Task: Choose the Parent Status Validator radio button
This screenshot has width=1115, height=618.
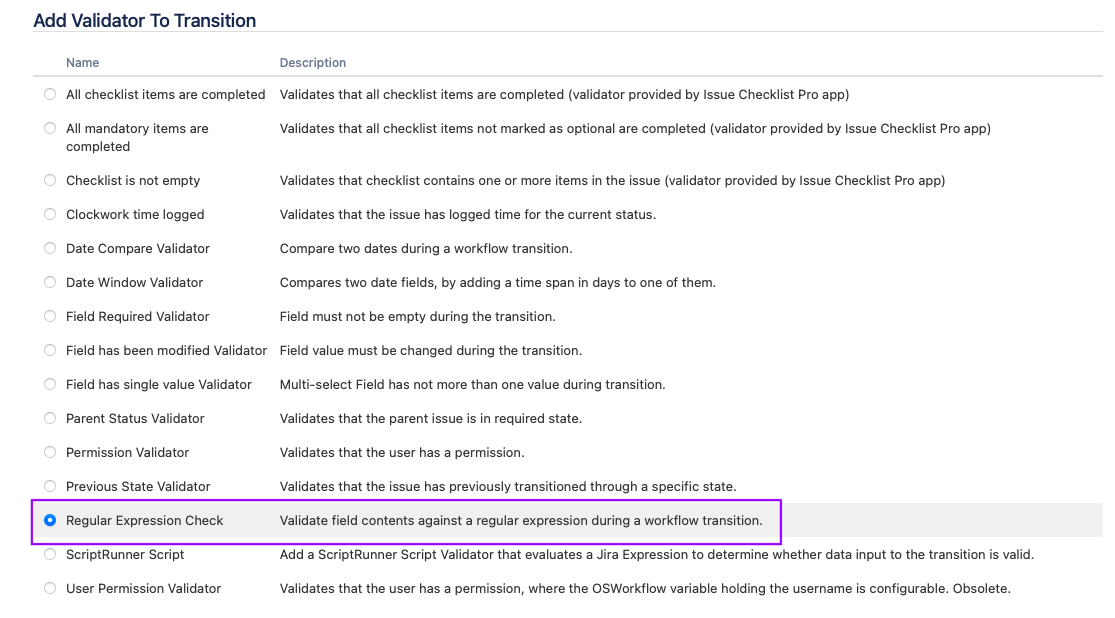Action: click(50, 418)
